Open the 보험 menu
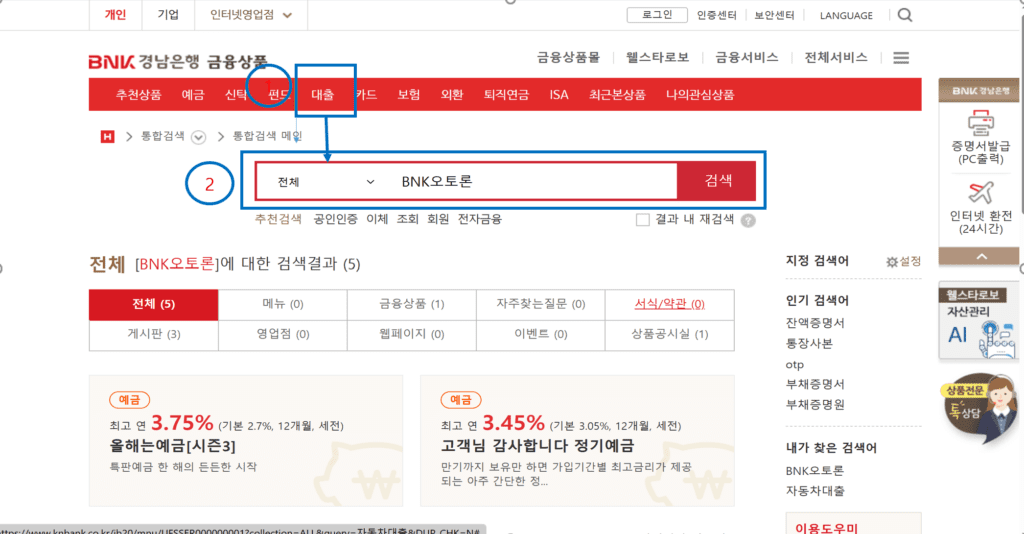 pos(409,95)
